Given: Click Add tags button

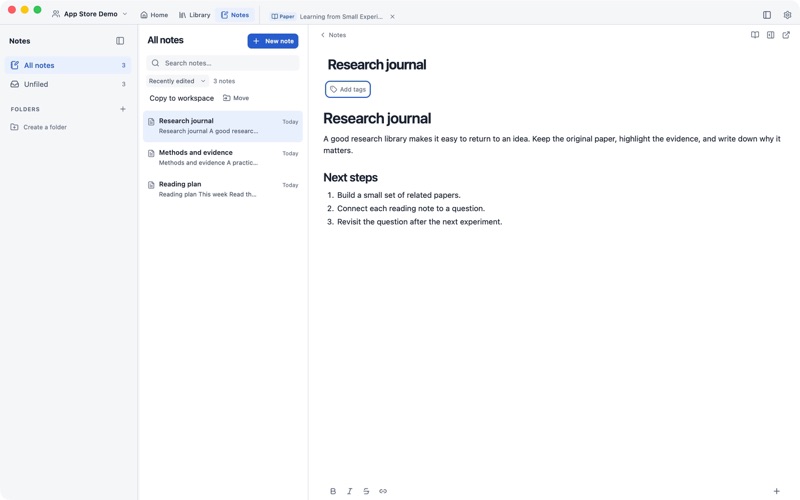Looking at the screenshot, I should (348, 89).
